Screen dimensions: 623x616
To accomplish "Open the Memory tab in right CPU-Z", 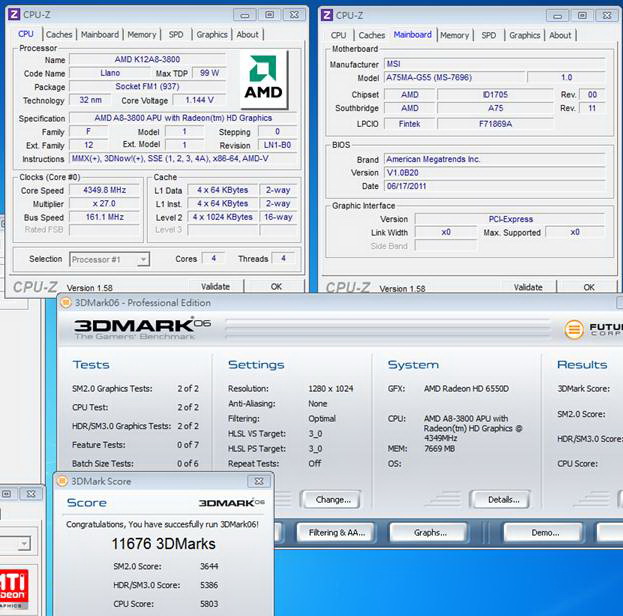I will coord(455,35).
